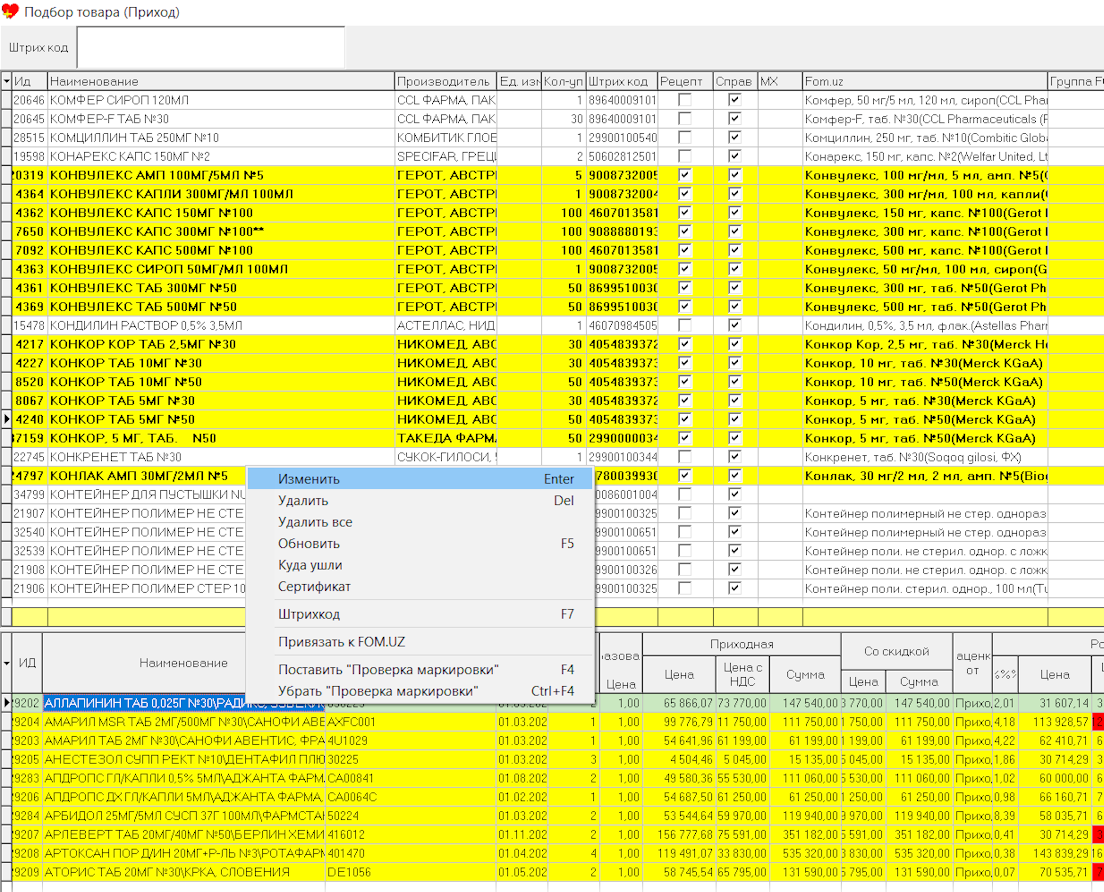The height and width of the screenshot is (892, 1104).
Task: Click the red-highlighted cell in АМАРИЛ MSR row
Action: 1097,722
